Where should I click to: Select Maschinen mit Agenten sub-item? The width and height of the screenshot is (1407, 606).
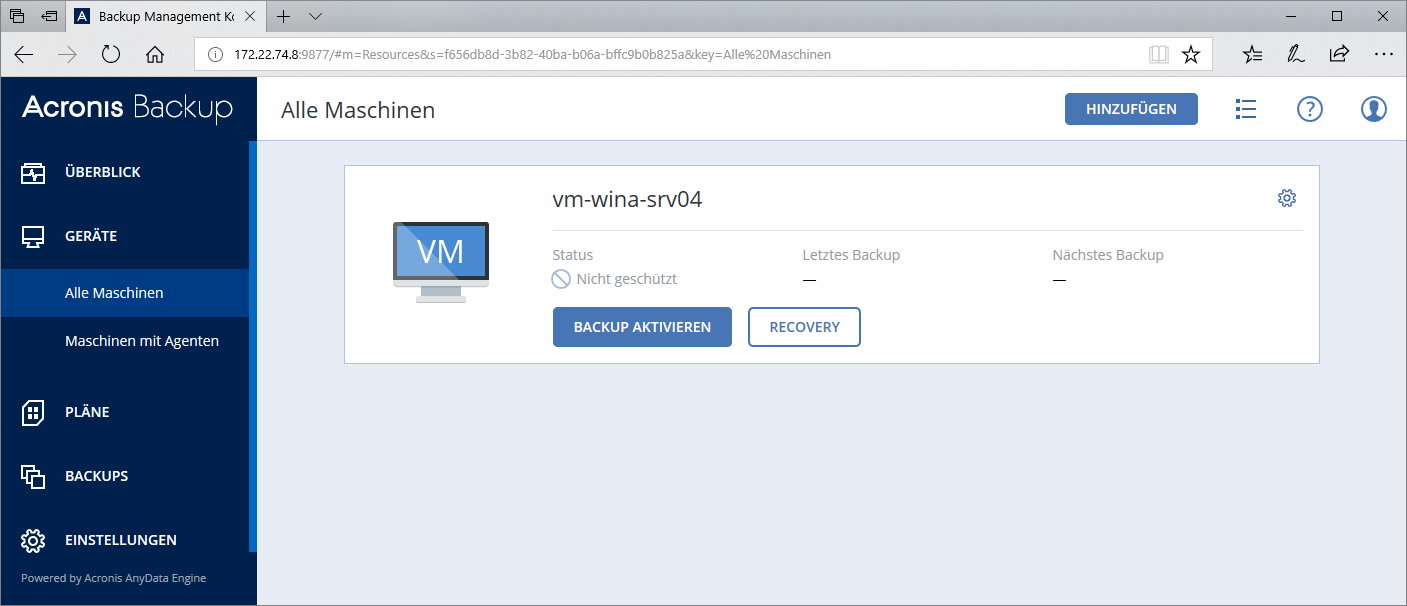141,341
